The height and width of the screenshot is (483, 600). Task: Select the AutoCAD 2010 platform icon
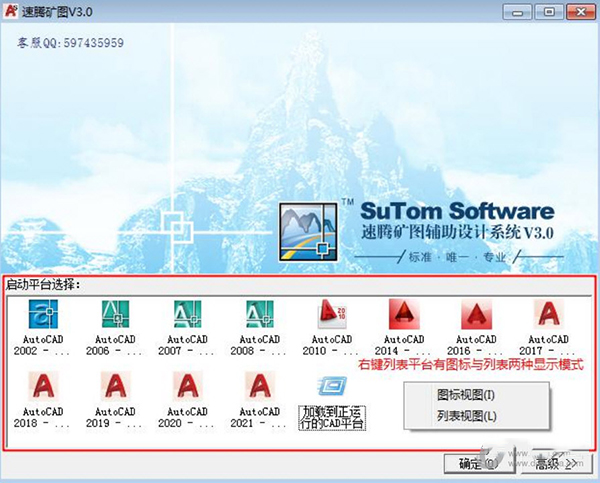(x=332, y=314)
